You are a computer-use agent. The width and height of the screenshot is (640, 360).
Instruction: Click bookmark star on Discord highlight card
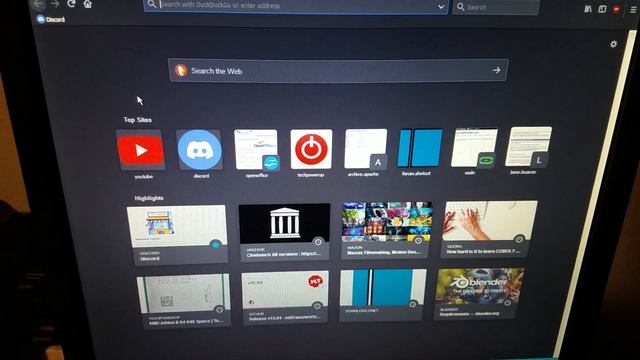coord(216,244)
